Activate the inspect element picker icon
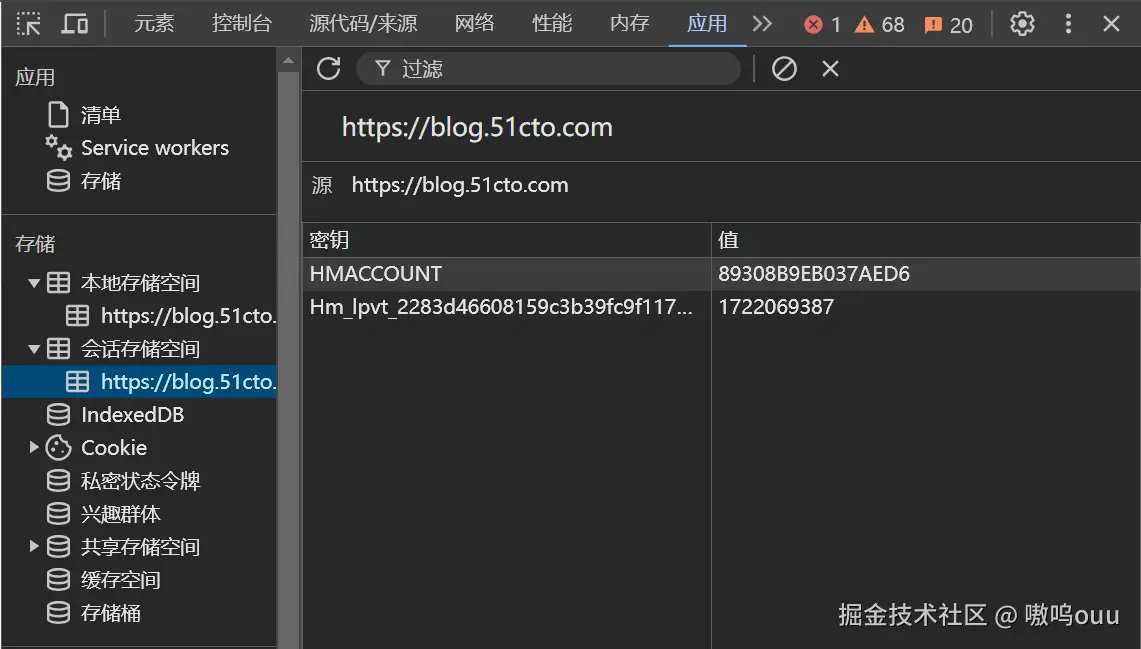Viewport: 1141px width, 649px height. click(28, 24)
